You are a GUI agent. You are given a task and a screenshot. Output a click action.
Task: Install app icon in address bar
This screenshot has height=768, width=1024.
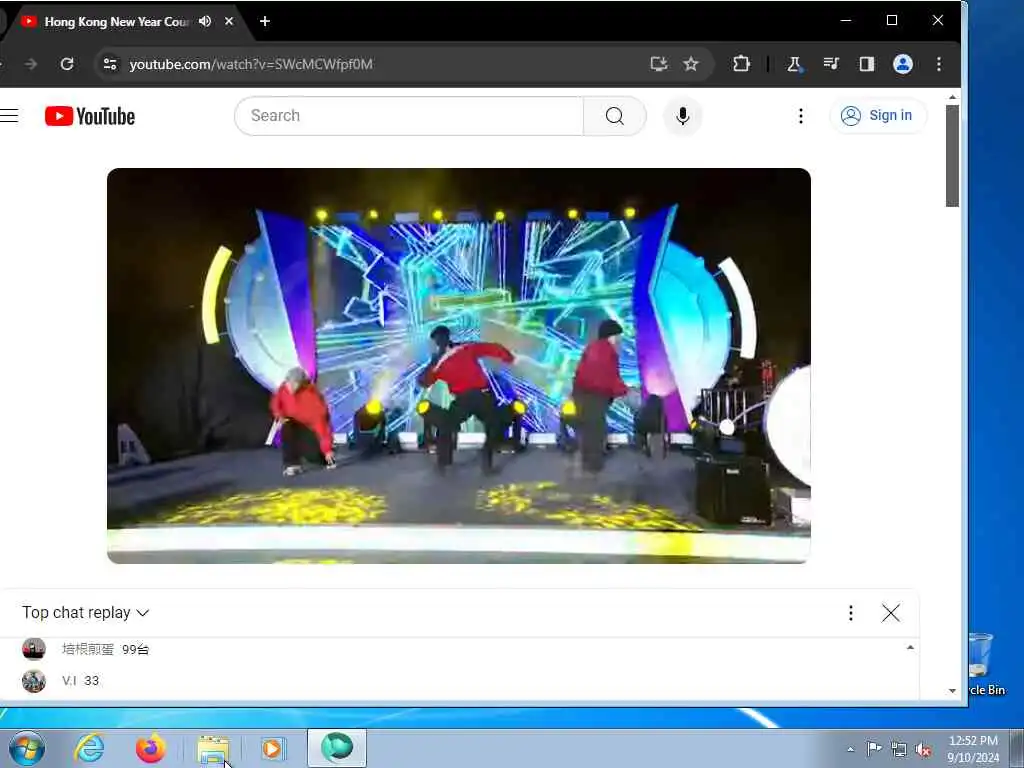[659, 64]
